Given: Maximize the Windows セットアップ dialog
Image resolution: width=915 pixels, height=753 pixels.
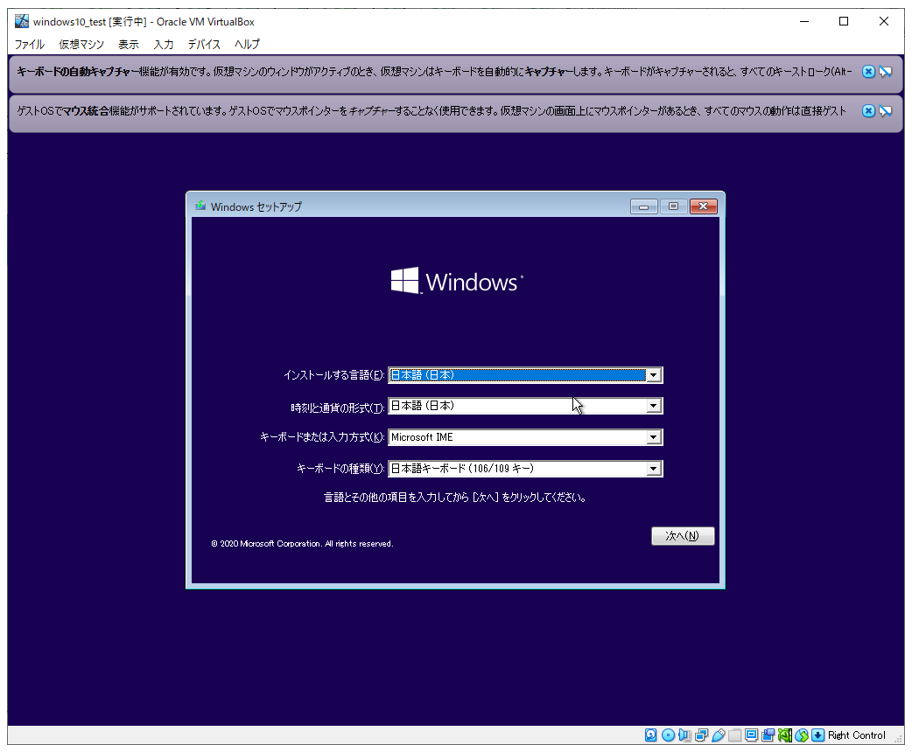Looking at the screenshot, I should point(673,206).
